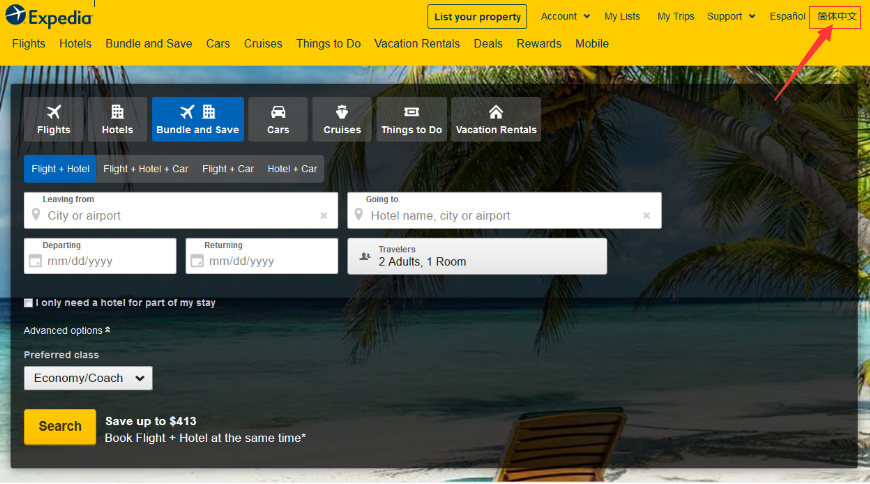870x484 pixels.
Task: Open Cruises in the top navigation menu
Action: tap(263, 44)
